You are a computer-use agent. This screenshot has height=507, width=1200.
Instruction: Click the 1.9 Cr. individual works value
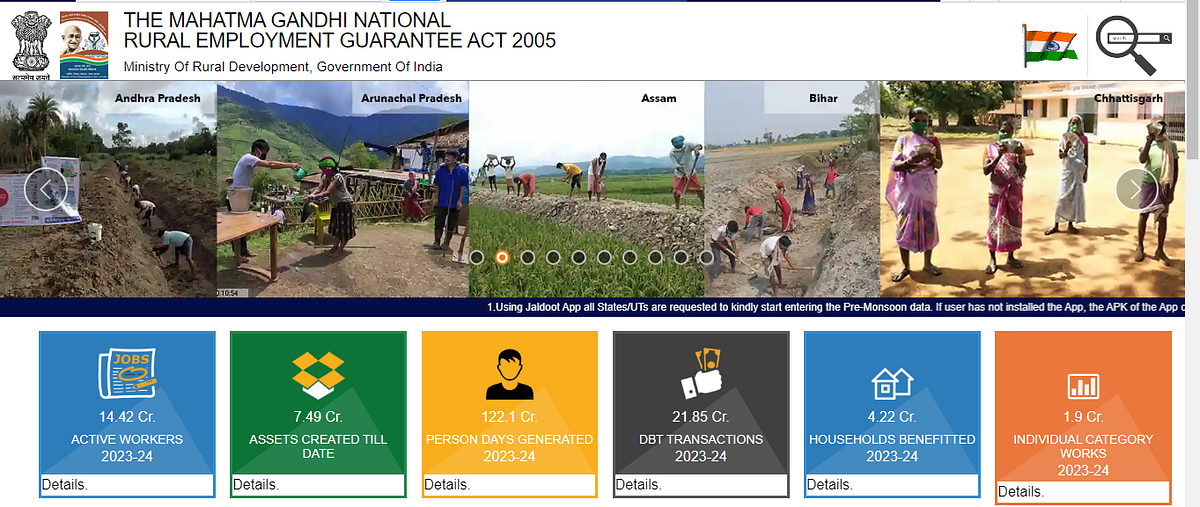[1083, 417]
